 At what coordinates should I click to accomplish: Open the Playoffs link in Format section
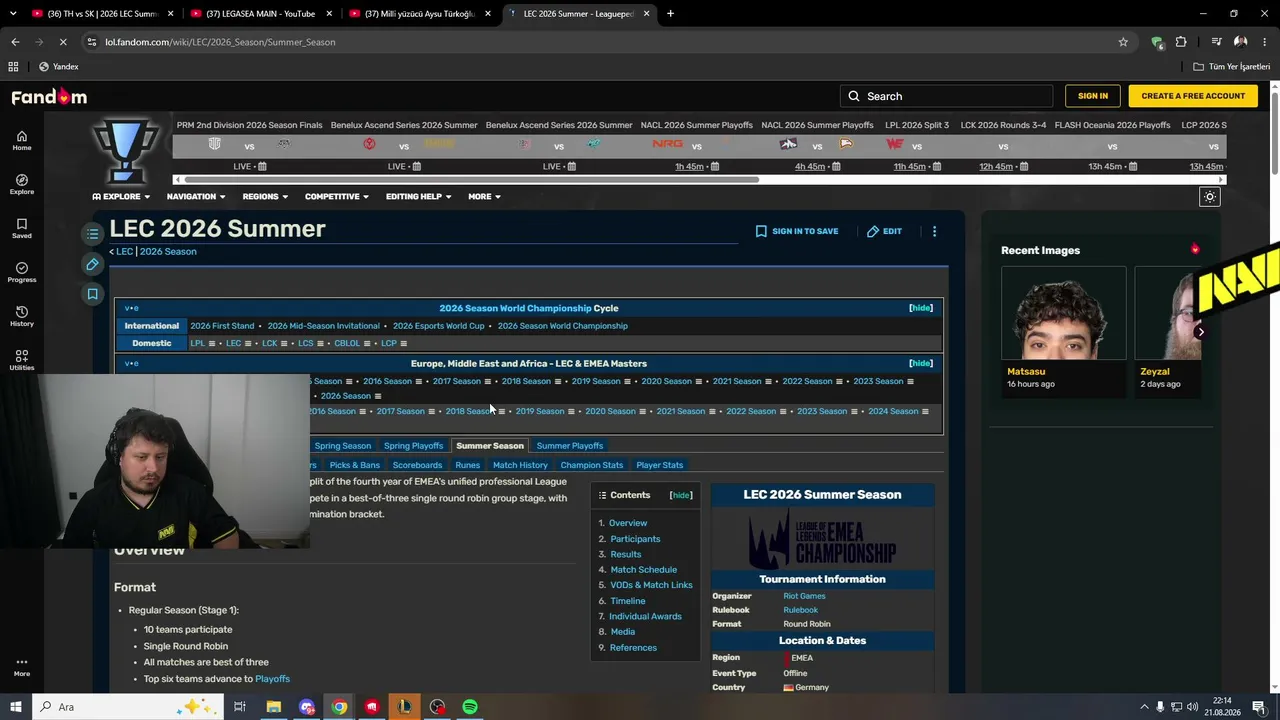272,679
